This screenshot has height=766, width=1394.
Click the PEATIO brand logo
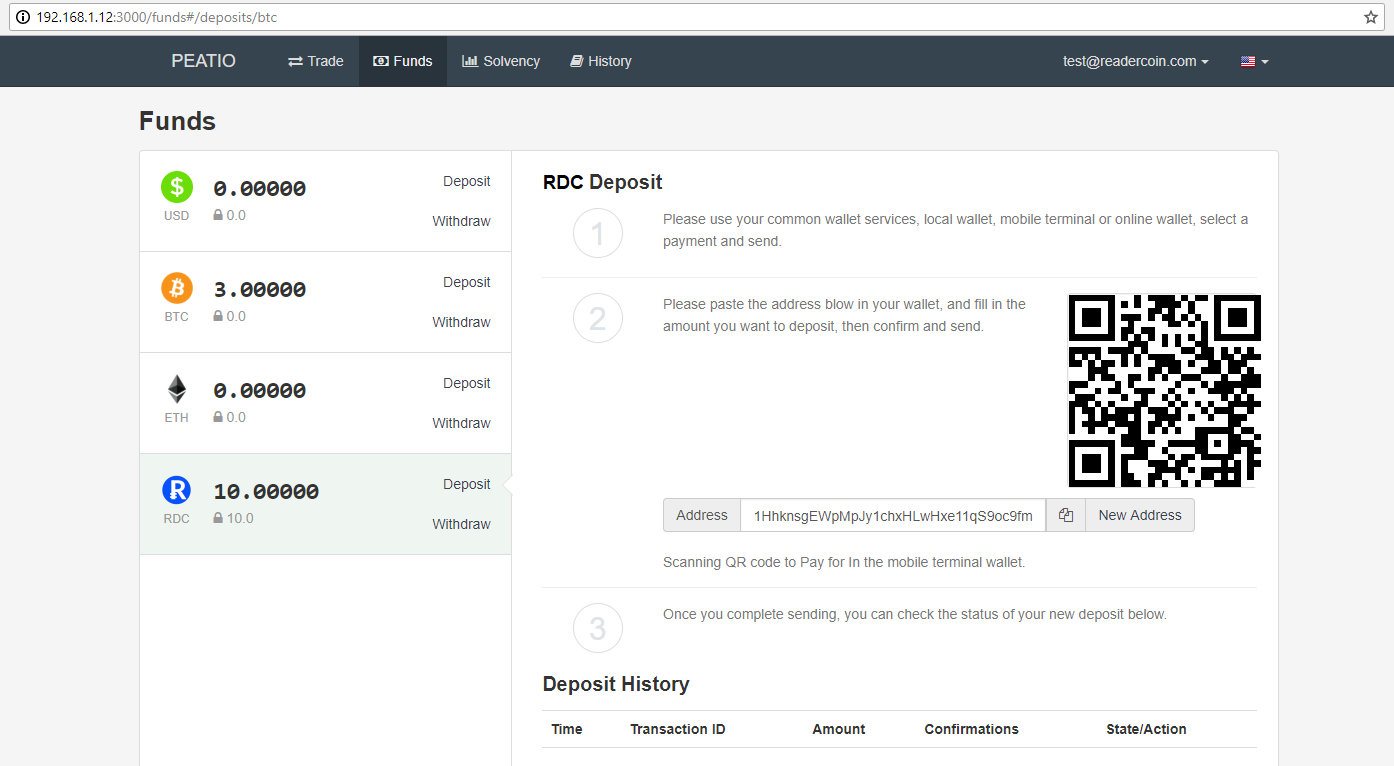pyautogui.click(x=203, y=61)
